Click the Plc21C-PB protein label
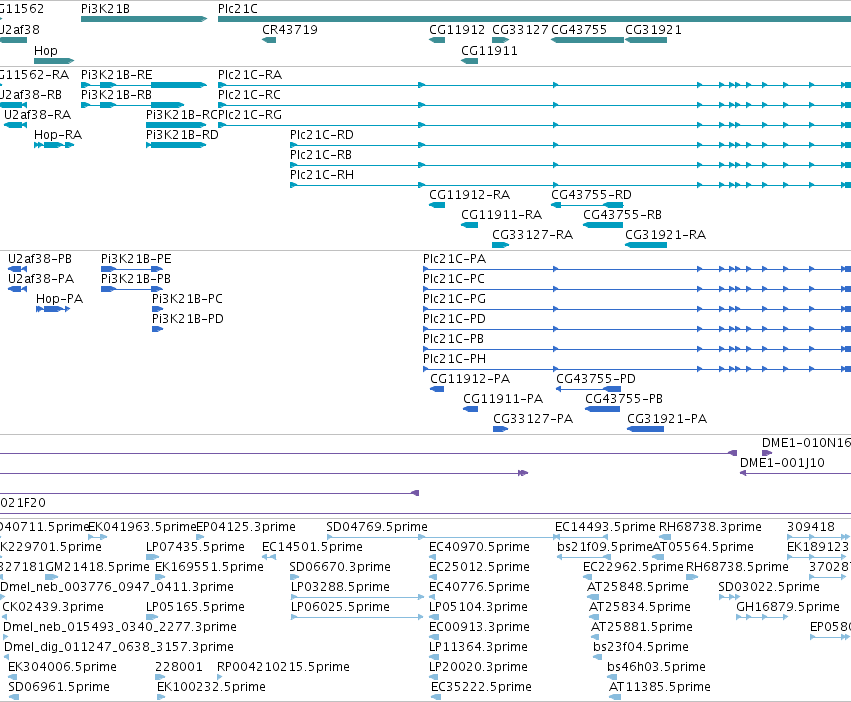Viewport: 851px width, 702px height. pos(453,339)
